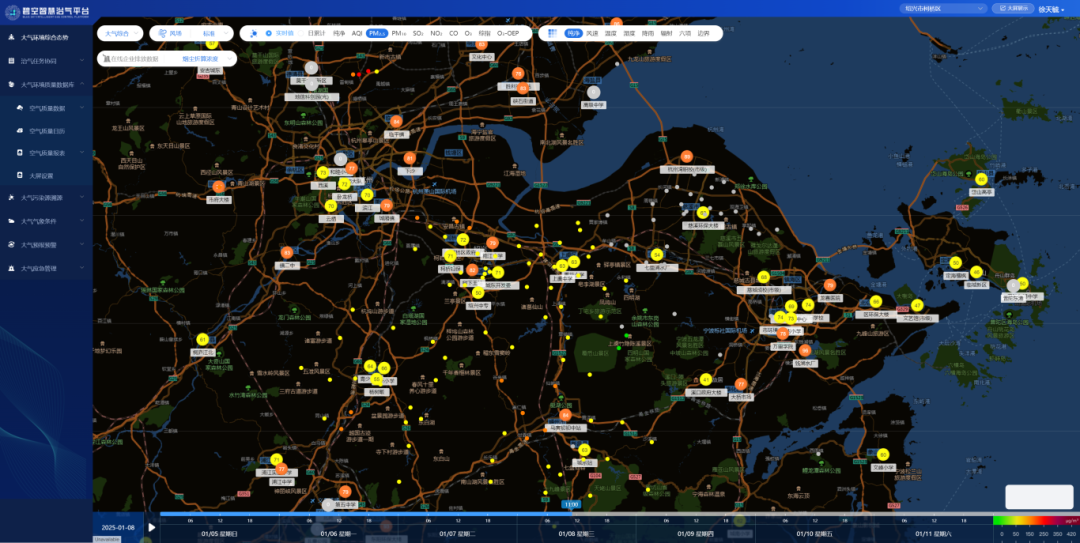Viewport: 1080px width, 543px height.
Task: Expand the 空气质量数据 submenu chevron
Action: (82, 108)
